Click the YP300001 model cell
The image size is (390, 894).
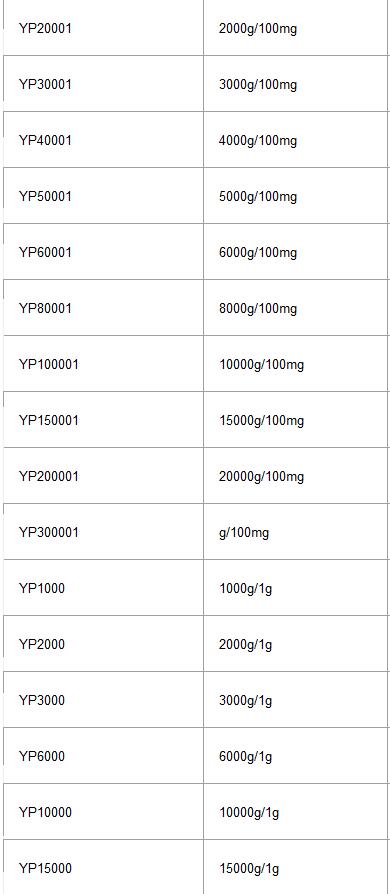(x=103, y=531)
